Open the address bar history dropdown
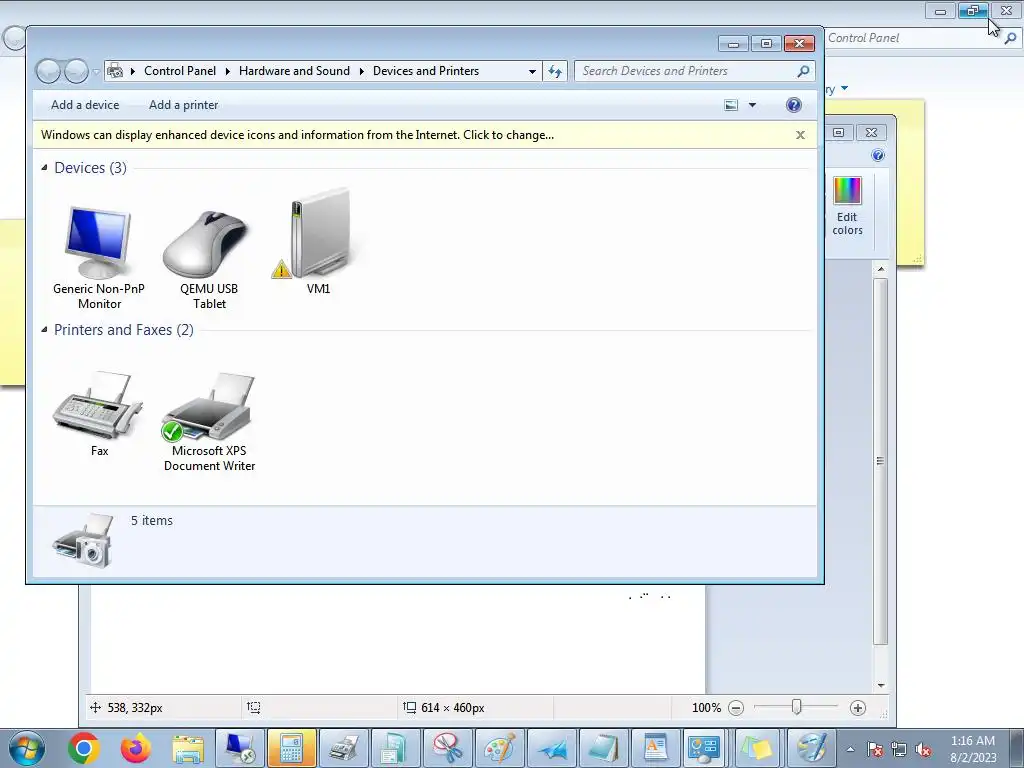The height and width of the screenshot is (768, 1024). 532,71
